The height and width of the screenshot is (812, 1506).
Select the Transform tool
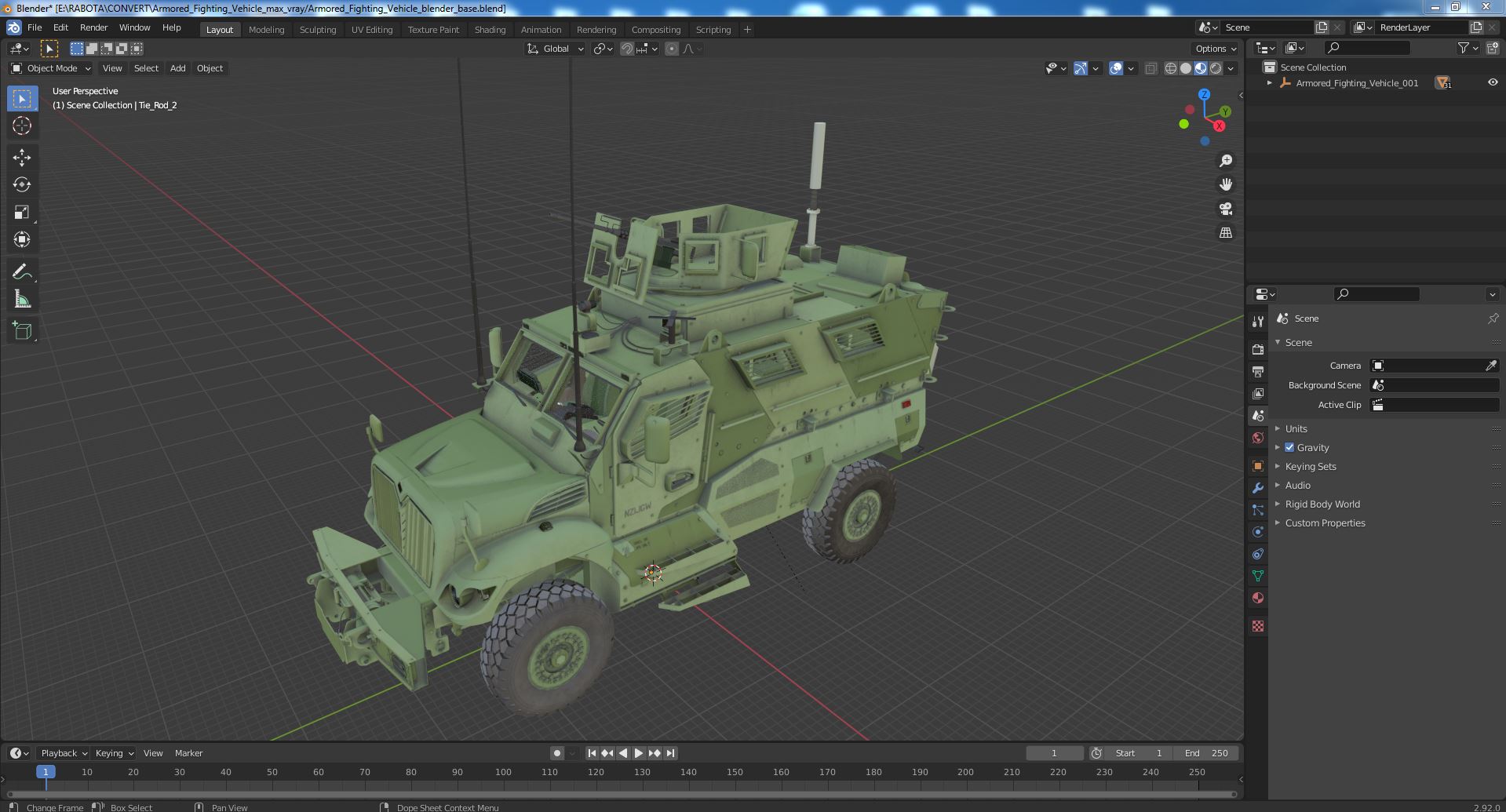22,239
